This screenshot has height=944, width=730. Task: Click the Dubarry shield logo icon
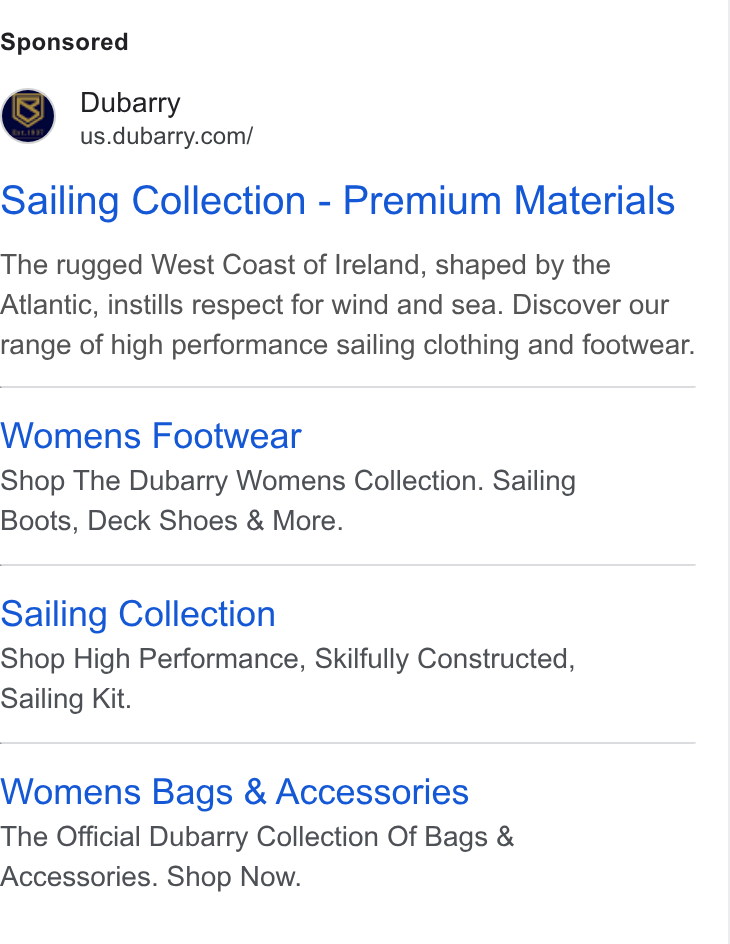pyautogui.click(x=28, y=116)
